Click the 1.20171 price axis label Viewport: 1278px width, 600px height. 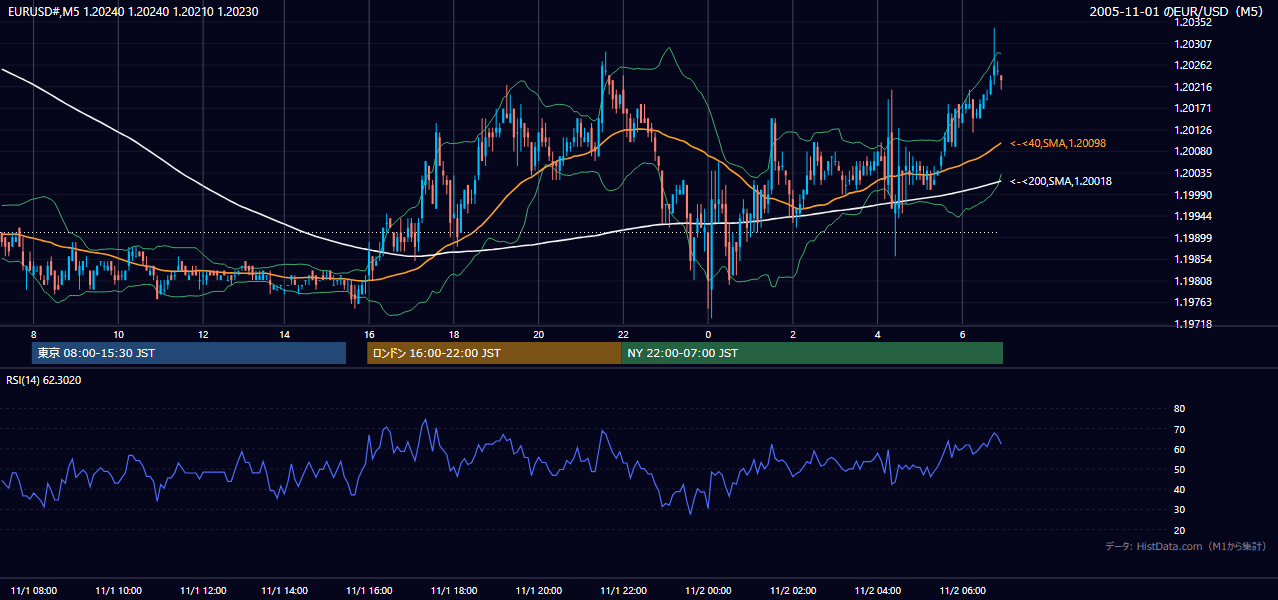1193,108
